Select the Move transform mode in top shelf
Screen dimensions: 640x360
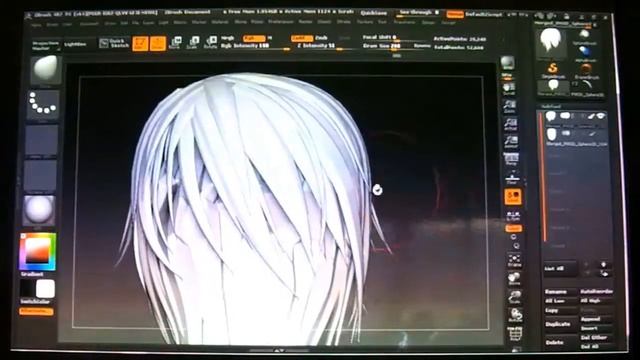tap(175, 42)
